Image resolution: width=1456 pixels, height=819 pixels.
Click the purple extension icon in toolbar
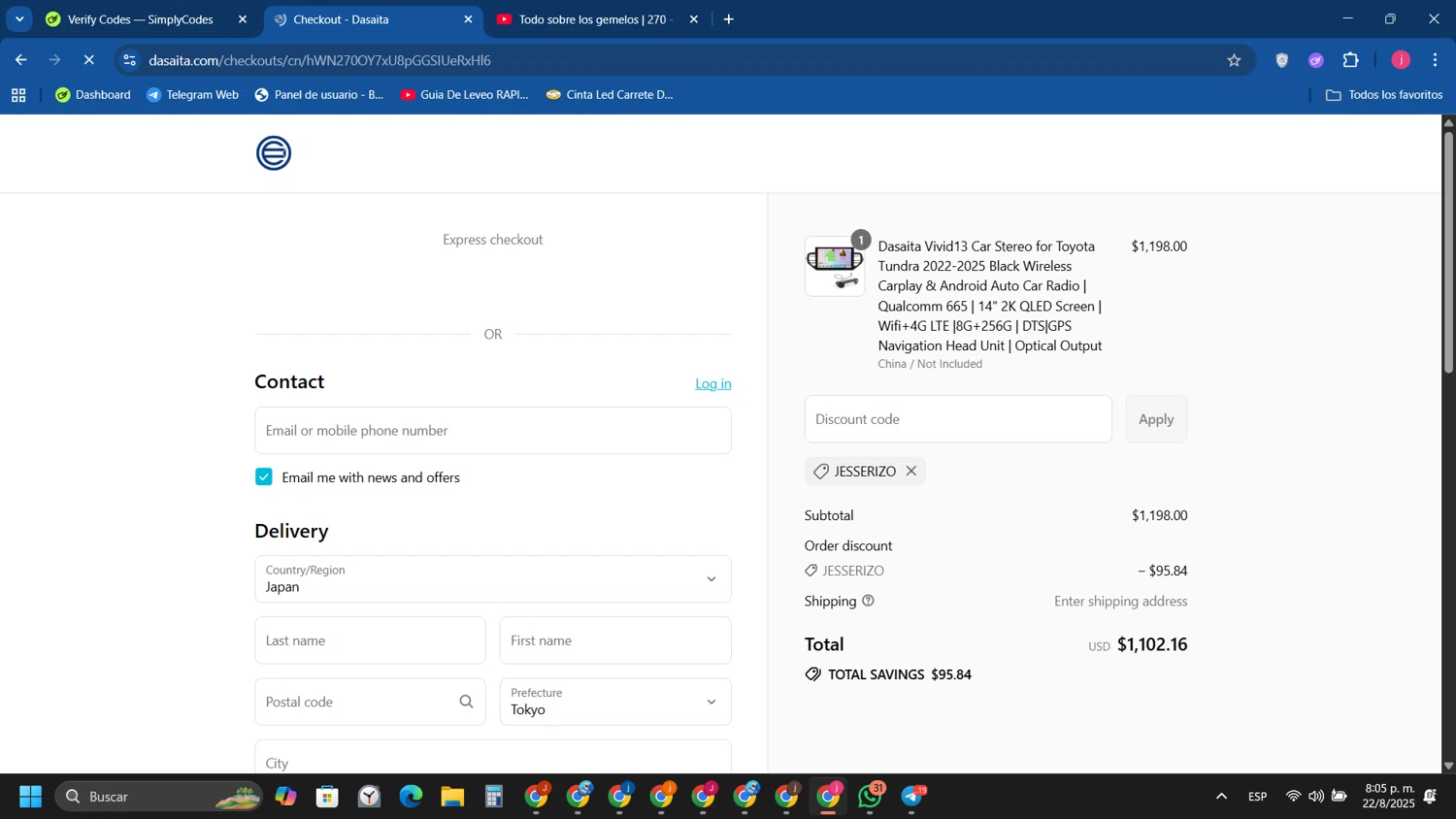click(x=1316, y=60)
